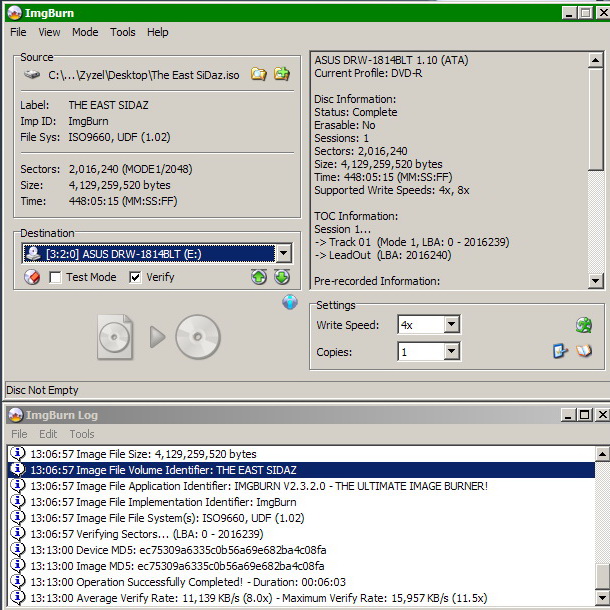The width and height of the screenshot is (610, 610).
Task: Open the Edit menu in ImgBurn Log
Action: (x=48, y=434)
